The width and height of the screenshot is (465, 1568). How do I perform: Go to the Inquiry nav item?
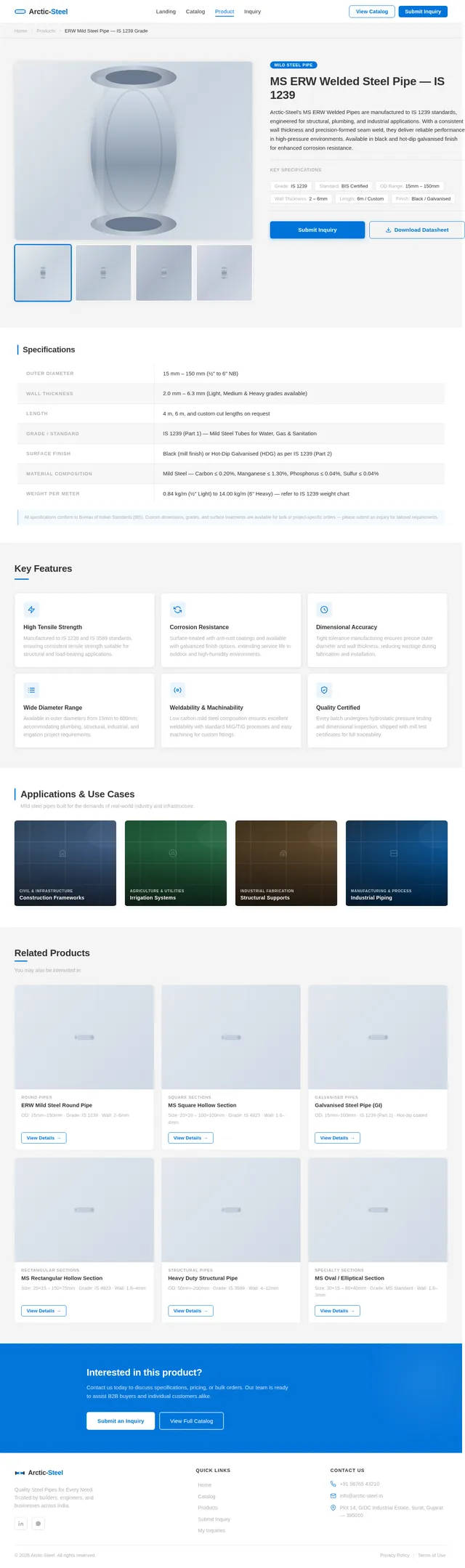pos(252,12)
